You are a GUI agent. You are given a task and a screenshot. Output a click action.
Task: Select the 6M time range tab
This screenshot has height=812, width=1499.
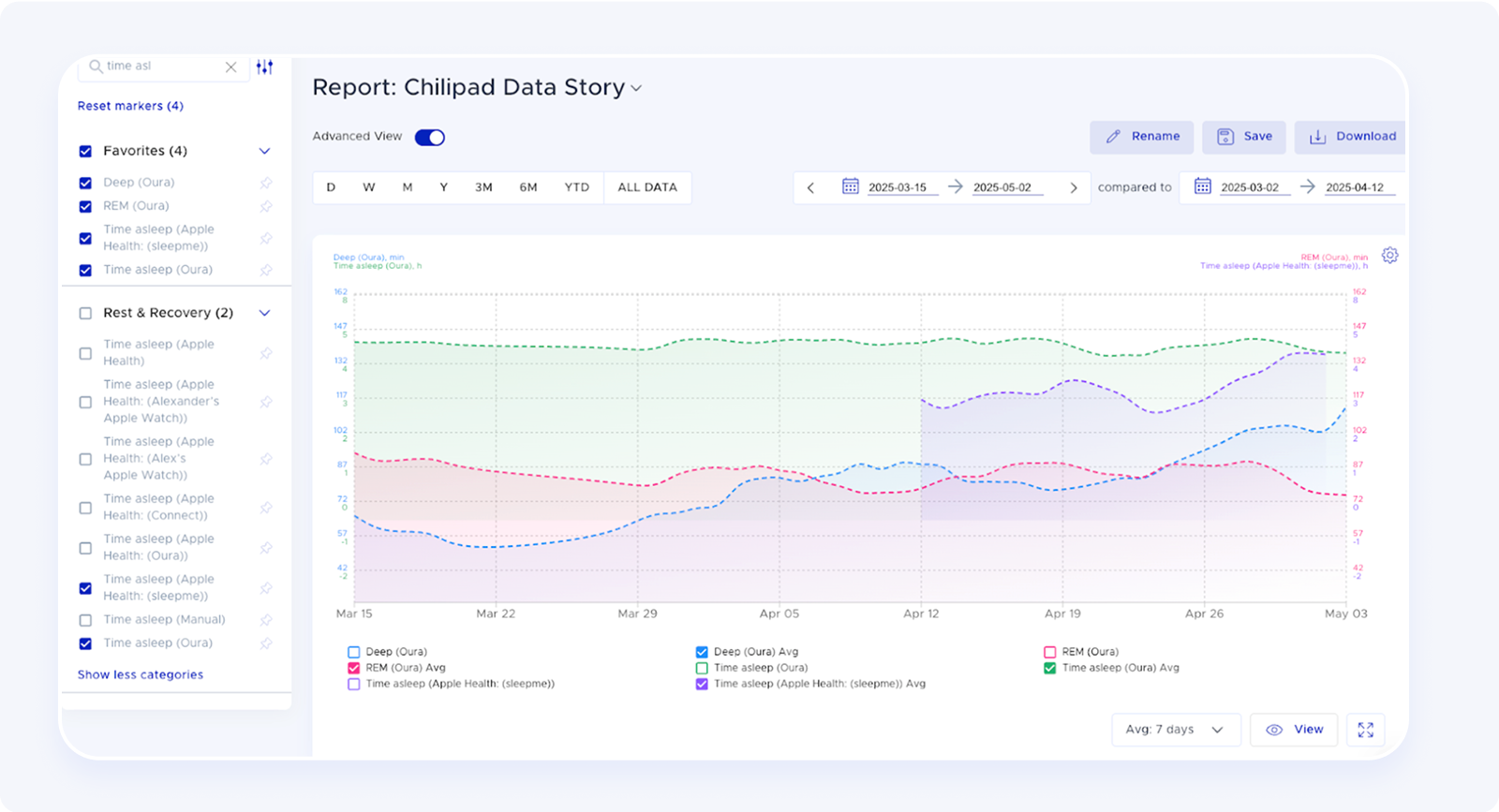[x=528, y=187]
